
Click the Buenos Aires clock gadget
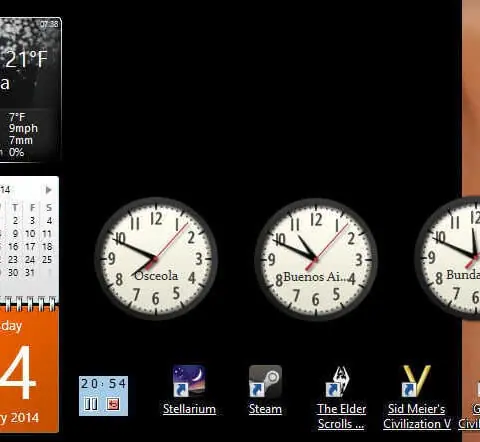tap(316, 259)
